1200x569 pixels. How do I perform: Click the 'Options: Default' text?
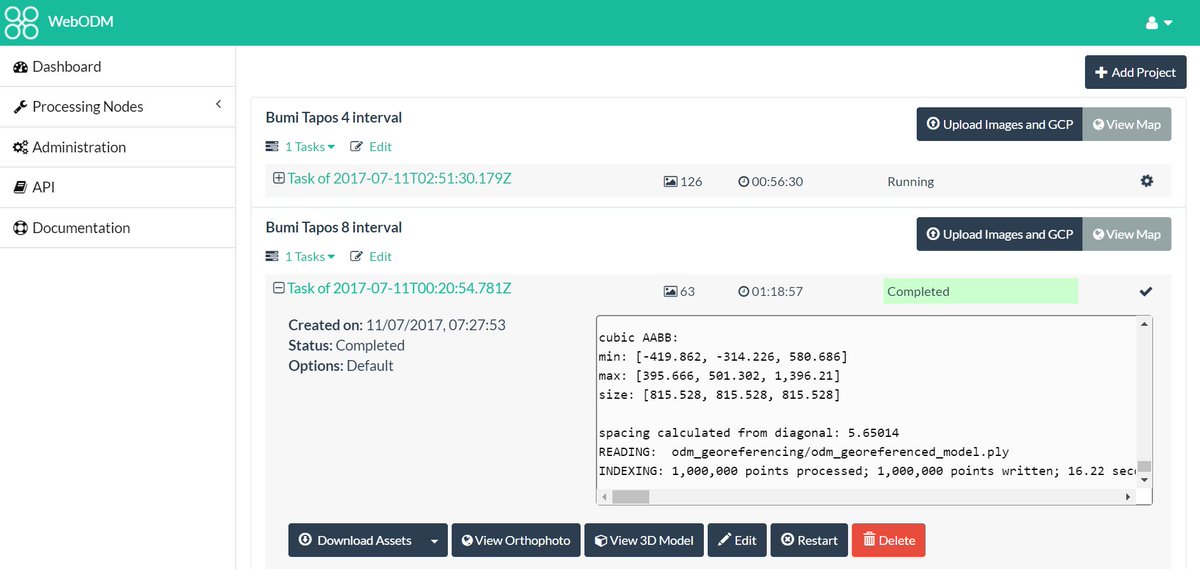click(x=341, y=366)
